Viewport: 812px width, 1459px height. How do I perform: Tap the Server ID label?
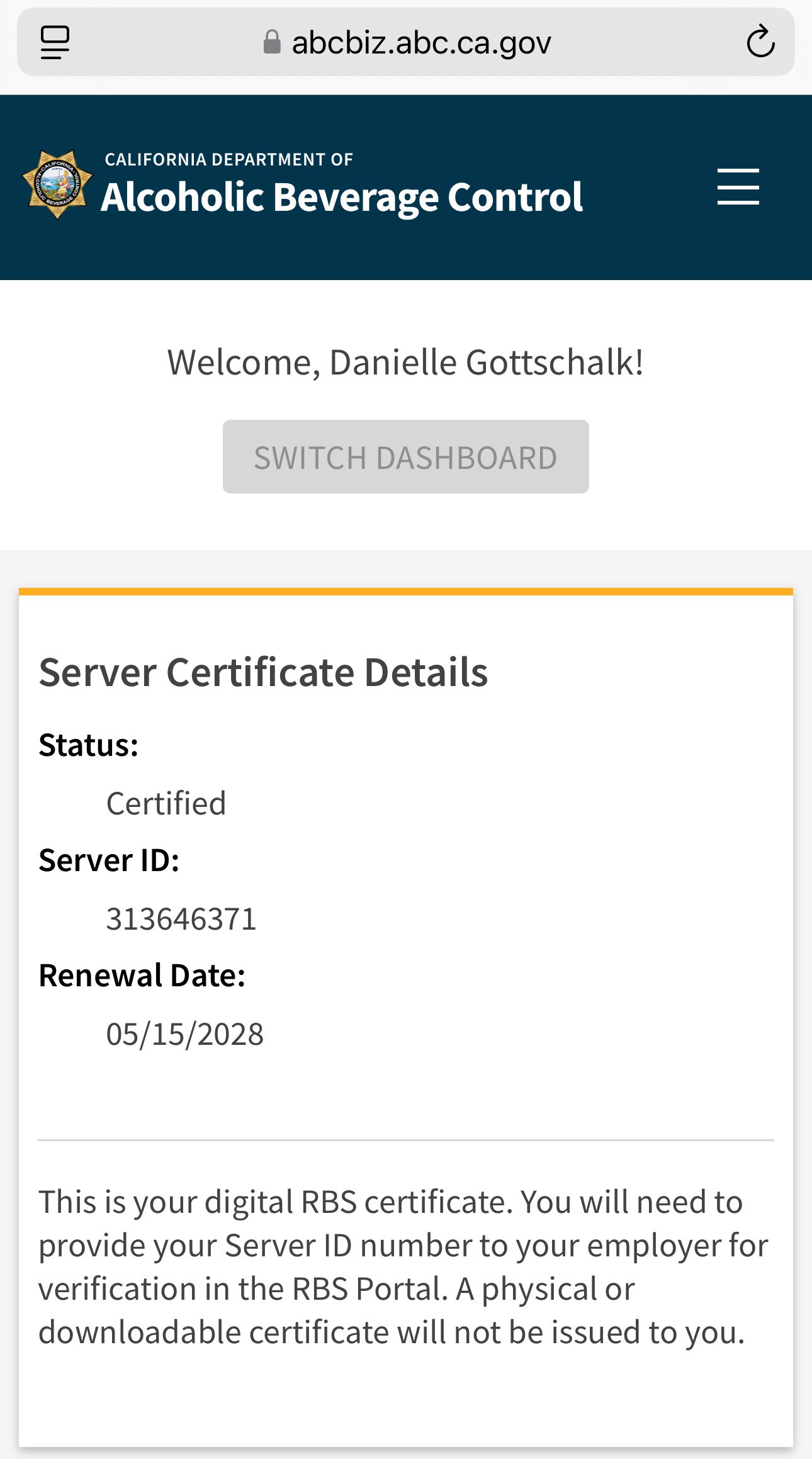109,860
